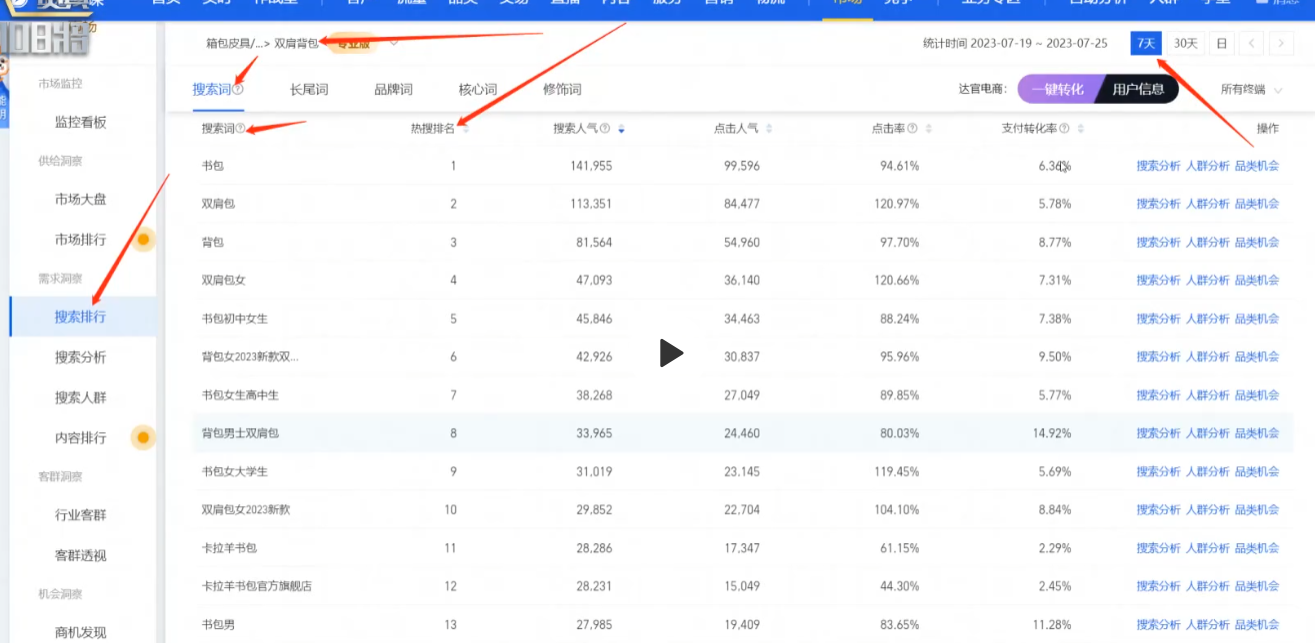Click help icon beside 搜索人气 header
1315x643 pixels.
point(605,129)
